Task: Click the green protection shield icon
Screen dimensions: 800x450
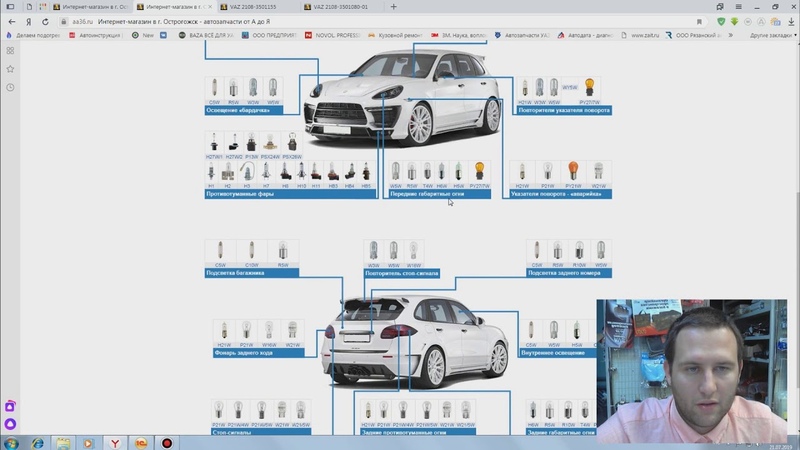Action: click(x=721, y=21)
